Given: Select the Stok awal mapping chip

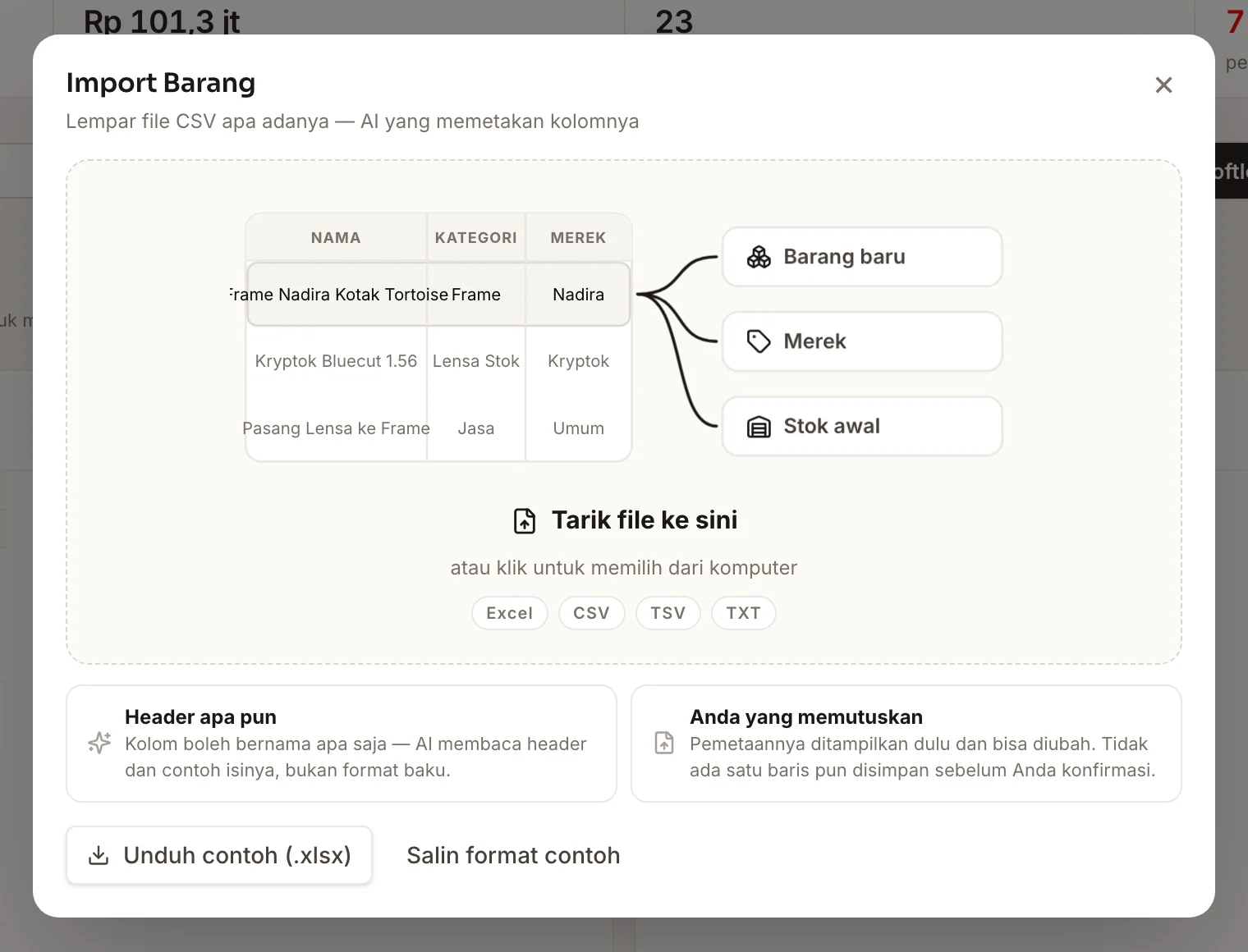Looking at the screenshot, I should pos(862,427).
